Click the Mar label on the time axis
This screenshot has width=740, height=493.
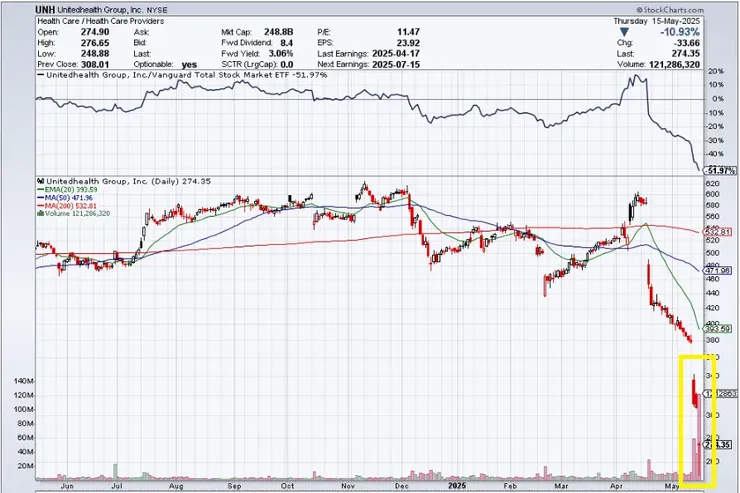[561, 486]
